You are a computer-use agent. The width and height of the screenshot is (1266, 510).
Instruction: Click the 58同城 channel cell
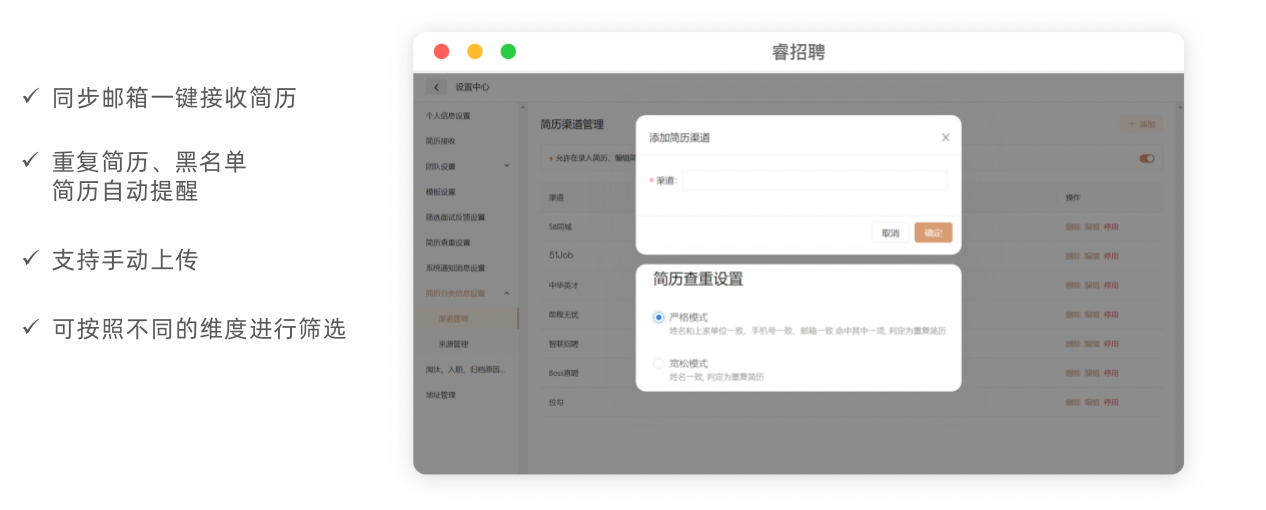[x=560, y=227]
